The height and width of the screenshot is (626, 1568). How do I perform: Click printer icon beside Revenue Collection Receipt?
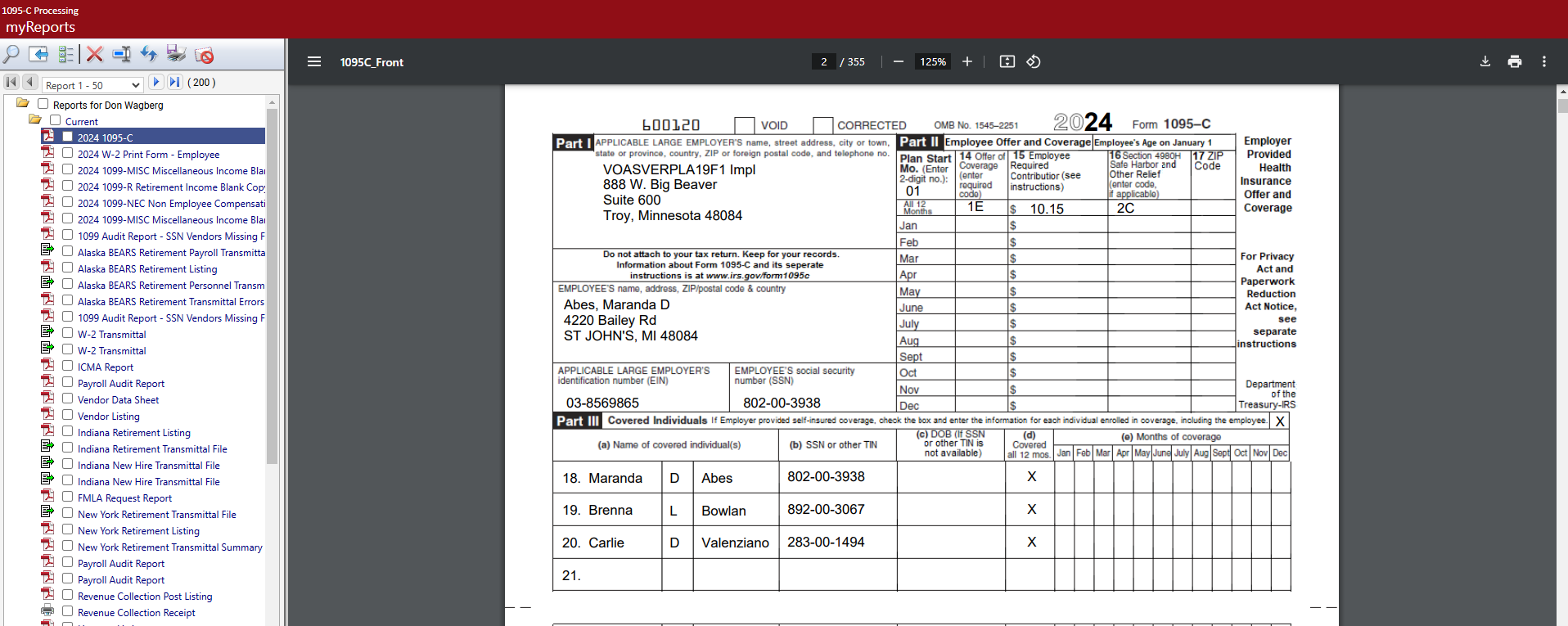point(48,611)
